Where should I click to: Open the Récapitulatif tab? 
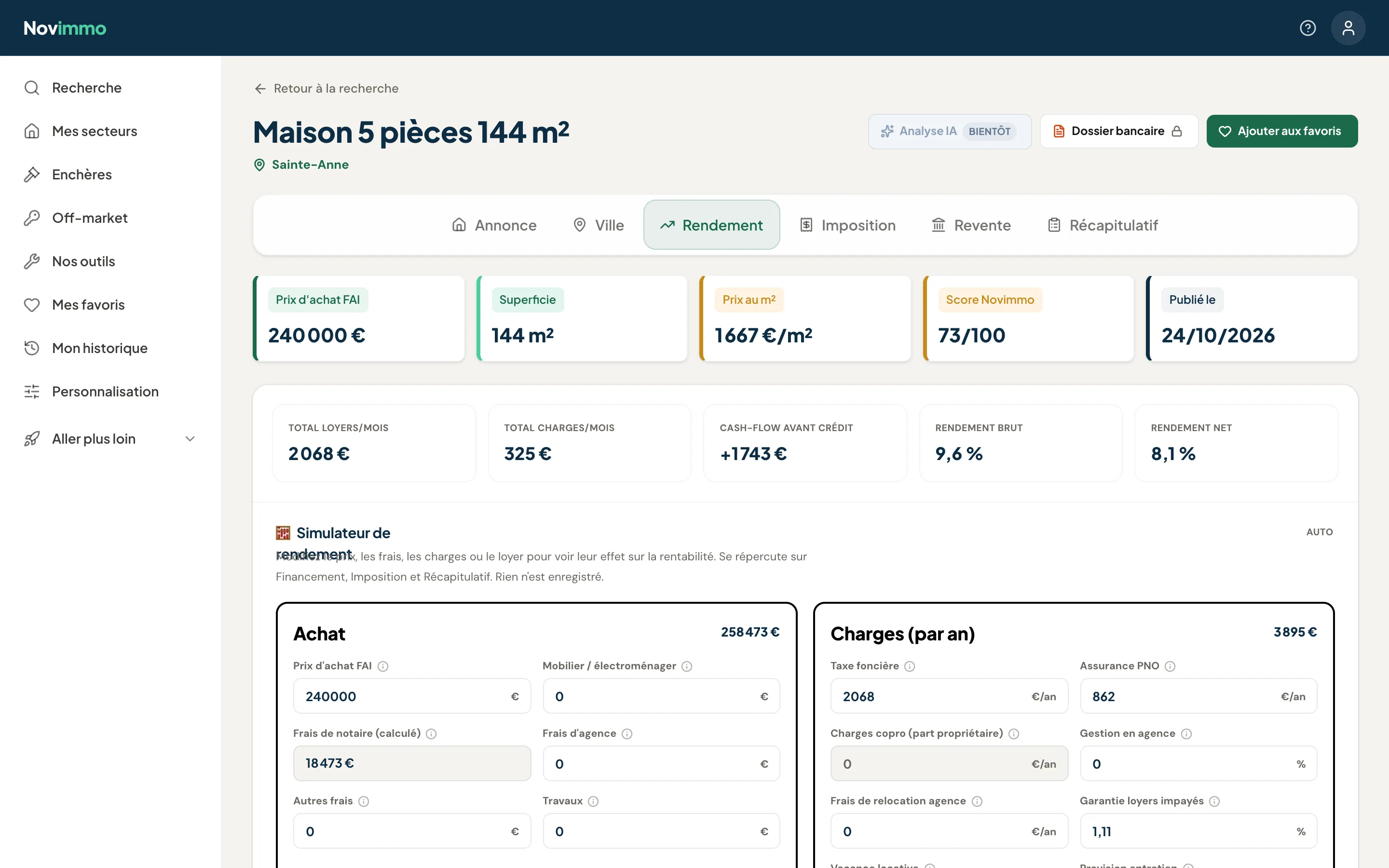pos(1103,225)
